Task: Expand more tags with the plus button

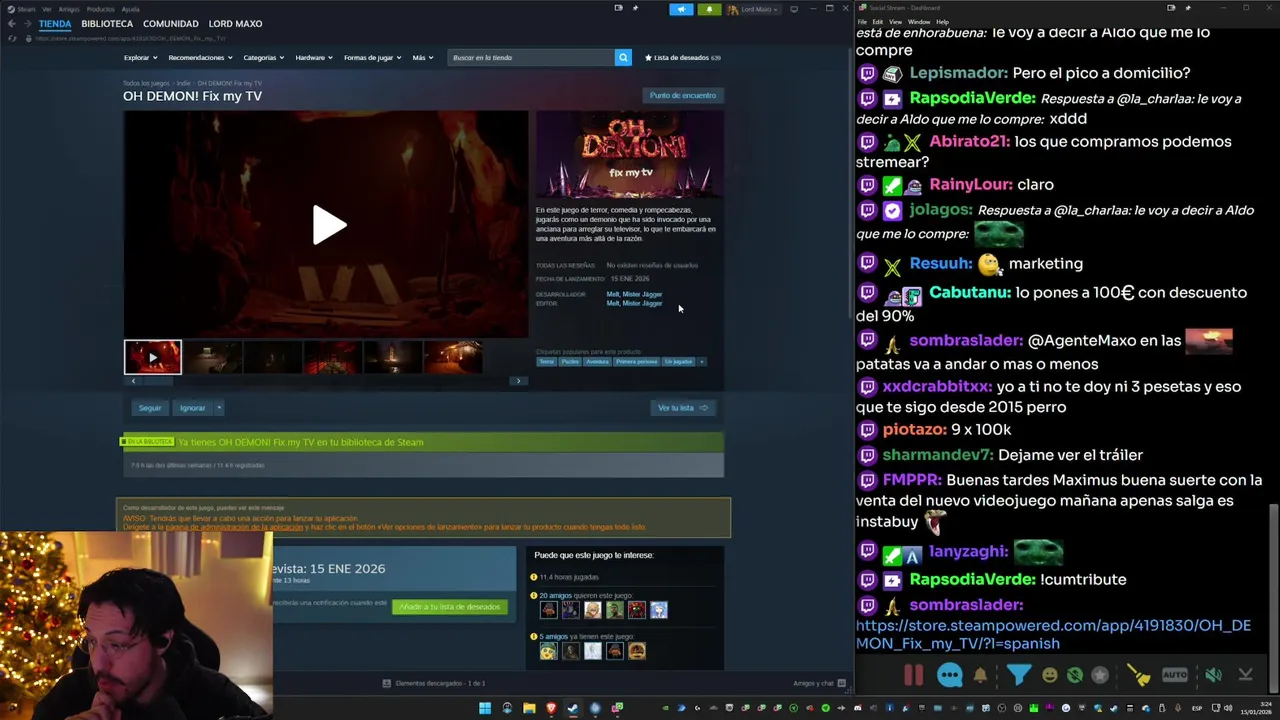Action: tap(701, 362)
